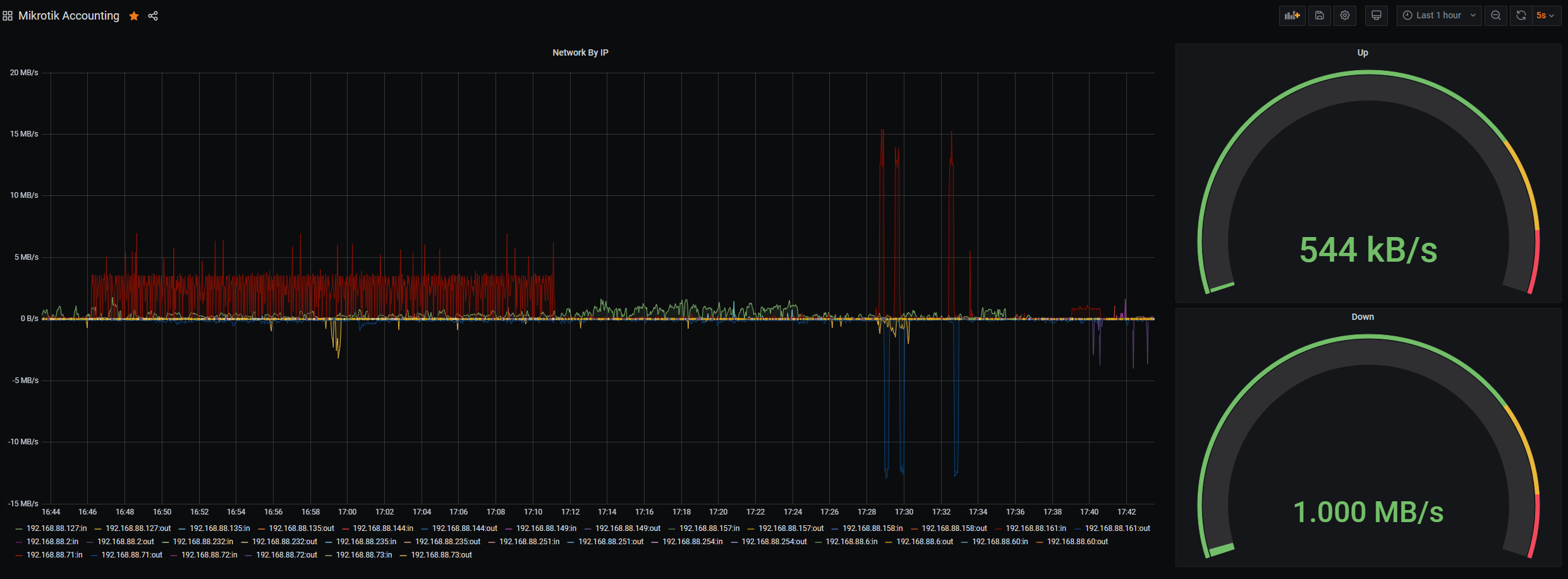Toggle series 192.168.88.2:in in legend
This screenshot has width=1568, height=579.
point(52,542)
